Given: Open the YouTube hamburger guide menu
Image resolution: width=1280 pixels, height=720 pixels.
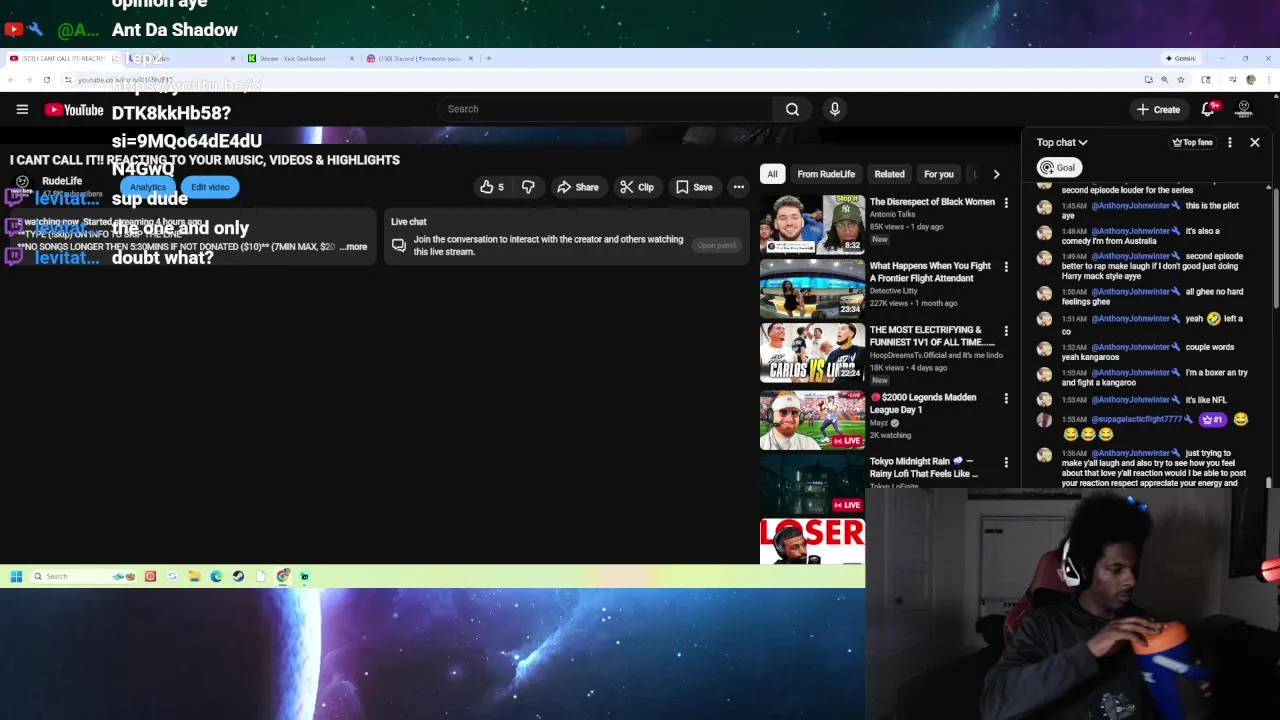Looking at the screenshot, I should [22, 109].
